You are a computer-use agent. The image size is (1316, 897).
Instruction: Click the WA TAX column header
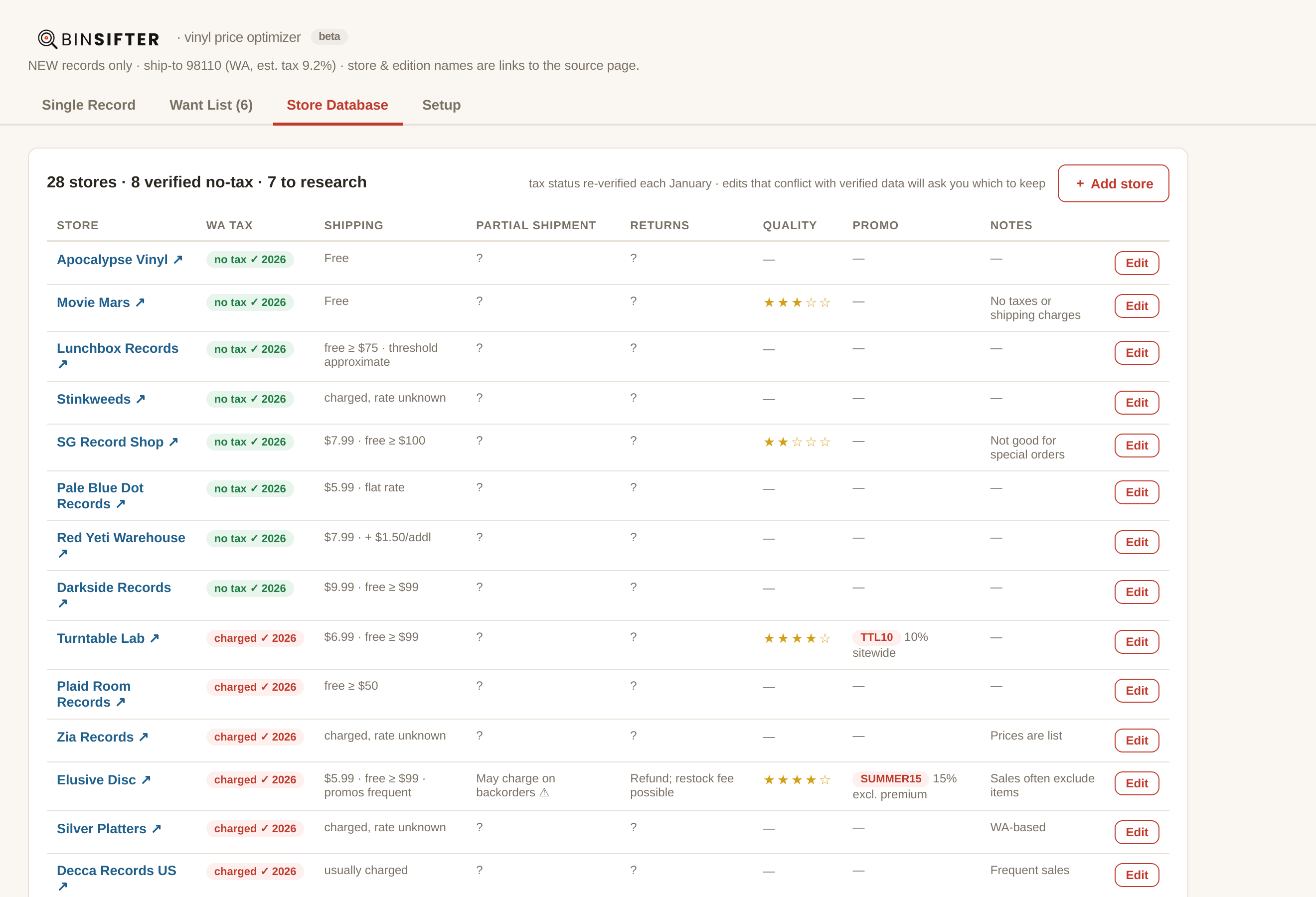(x=229, y=225)
